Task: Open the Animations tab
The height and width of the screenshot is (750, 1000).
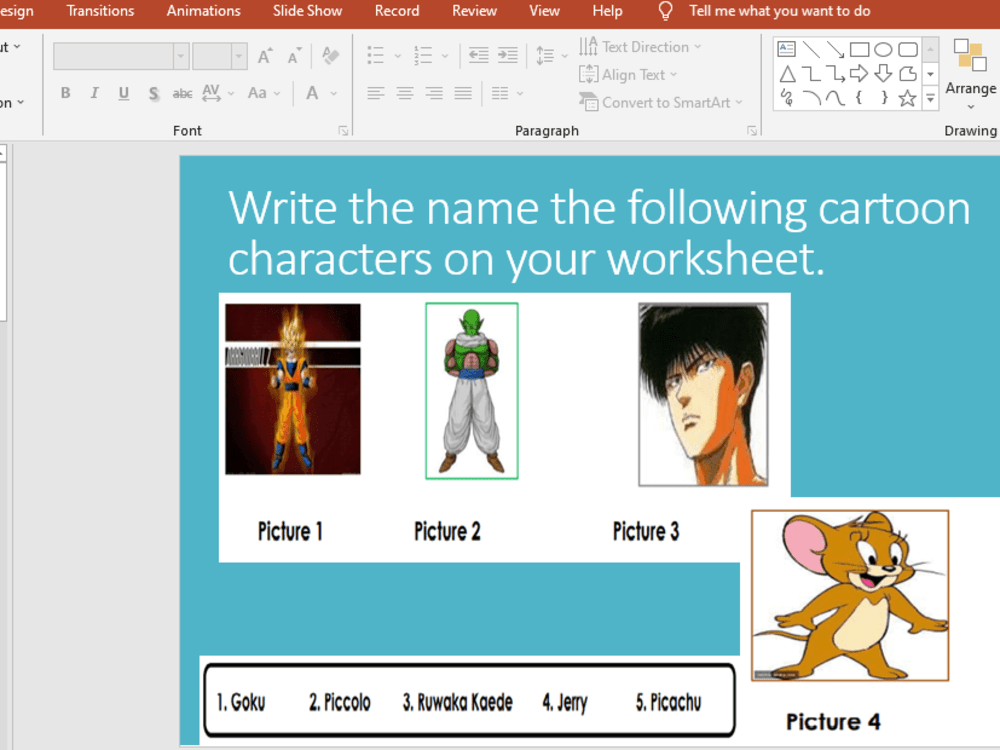Action: click(203, 11)
